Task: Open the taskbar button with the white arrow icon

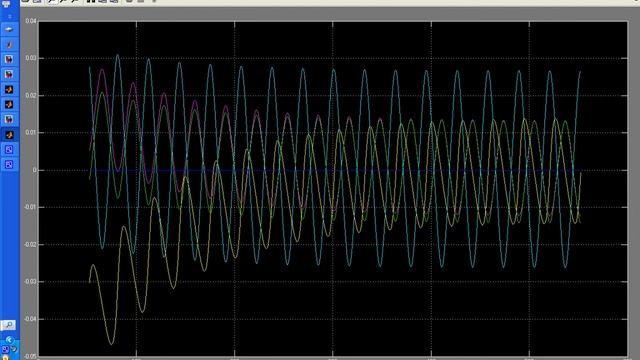Action: (x=9, y=29)
